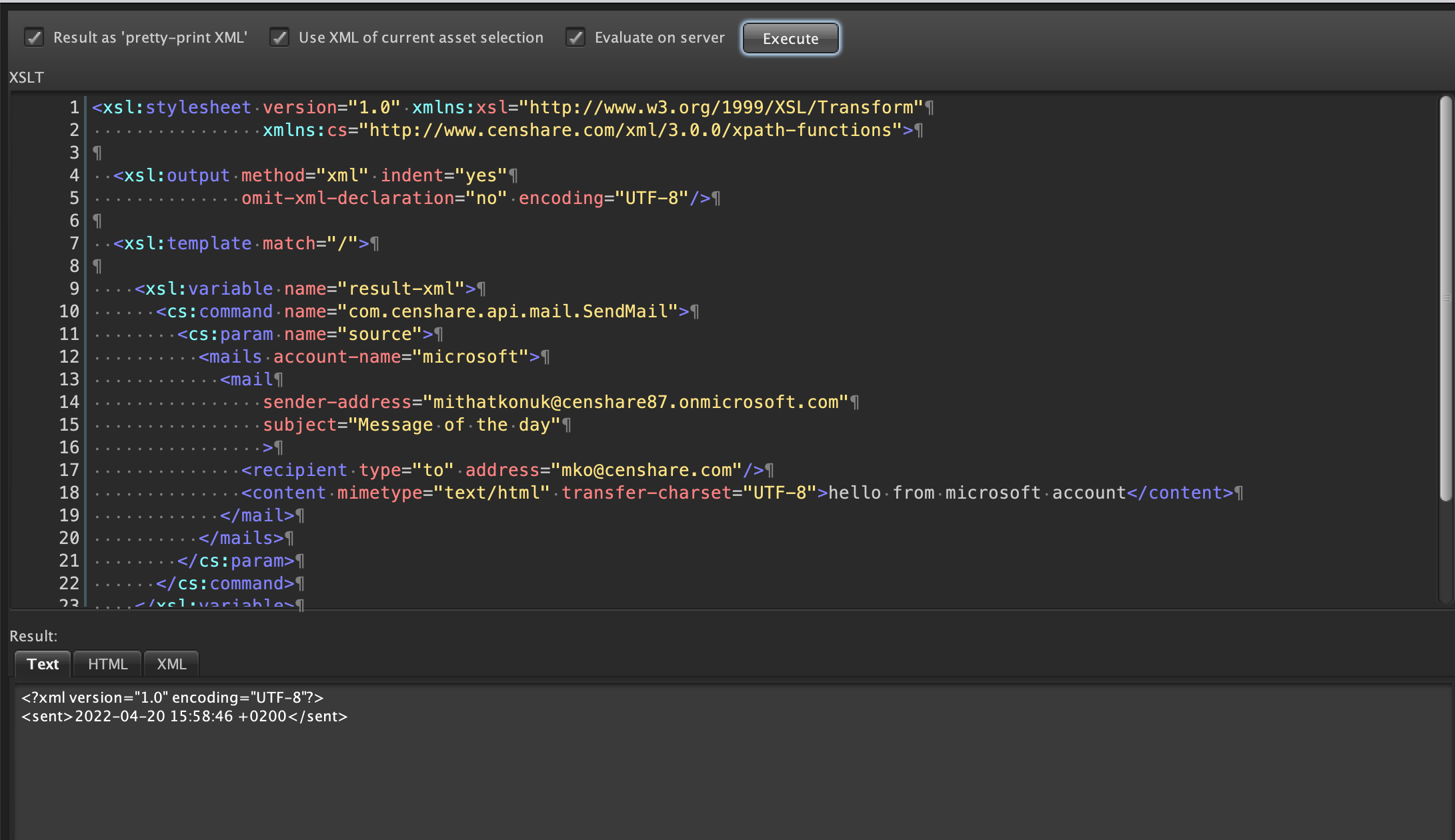Disable 'Use XML of current asset selection'
The height and width of the screenshot is (840, 1455).
point(279,38)
